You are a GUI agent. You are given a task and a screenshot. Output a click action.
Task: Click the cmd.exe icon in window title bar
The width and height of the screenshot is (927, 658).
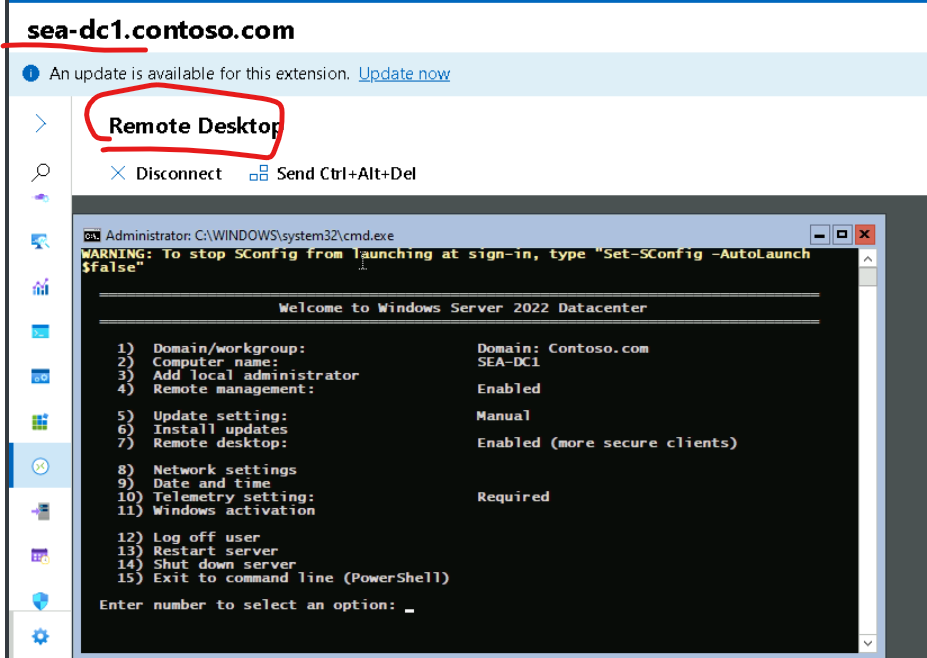[x=92, y=235]
